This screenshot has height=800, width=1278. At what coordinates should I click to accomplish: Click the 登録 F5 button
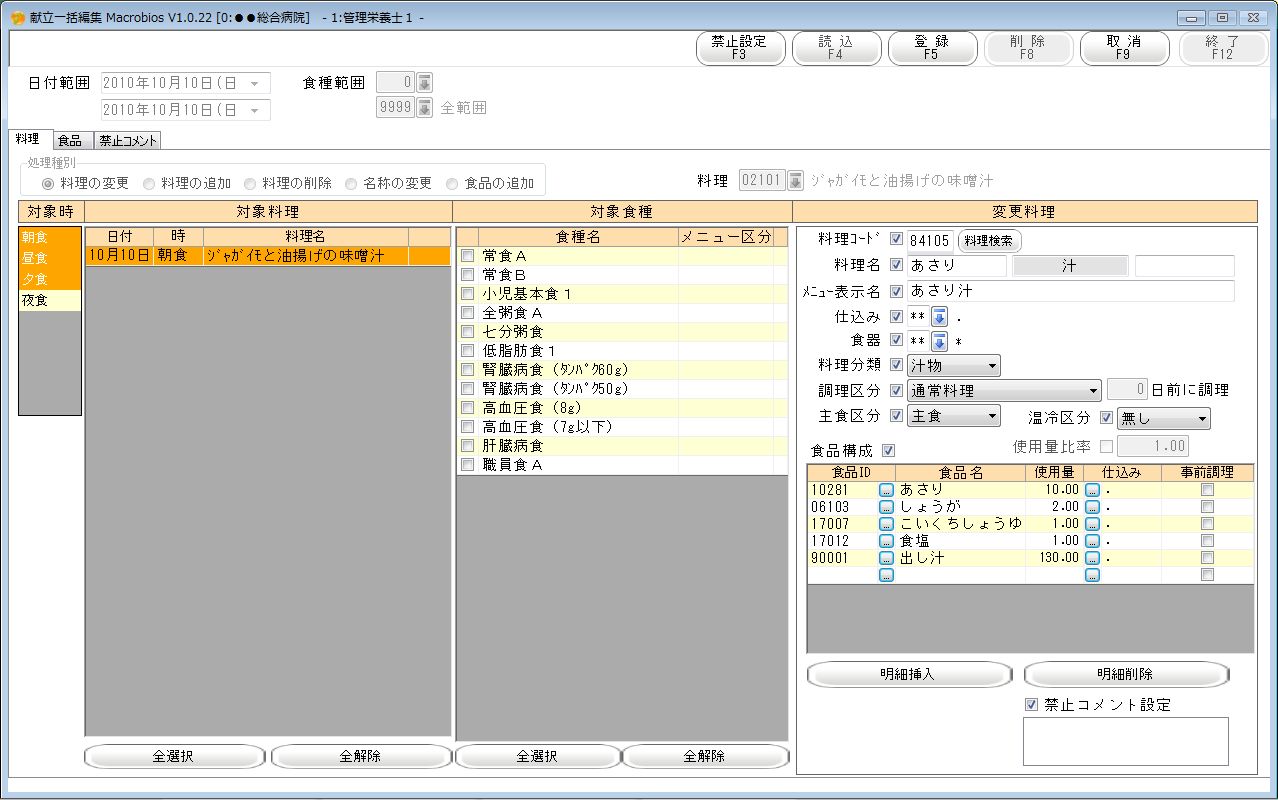point(932,48)
